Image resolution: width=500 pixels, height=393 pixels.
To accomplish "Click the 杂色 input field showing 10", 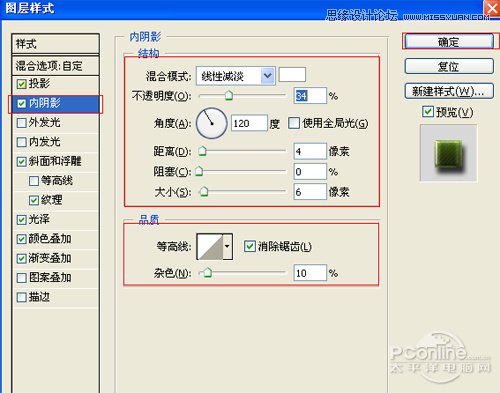I will pos(310,273).
